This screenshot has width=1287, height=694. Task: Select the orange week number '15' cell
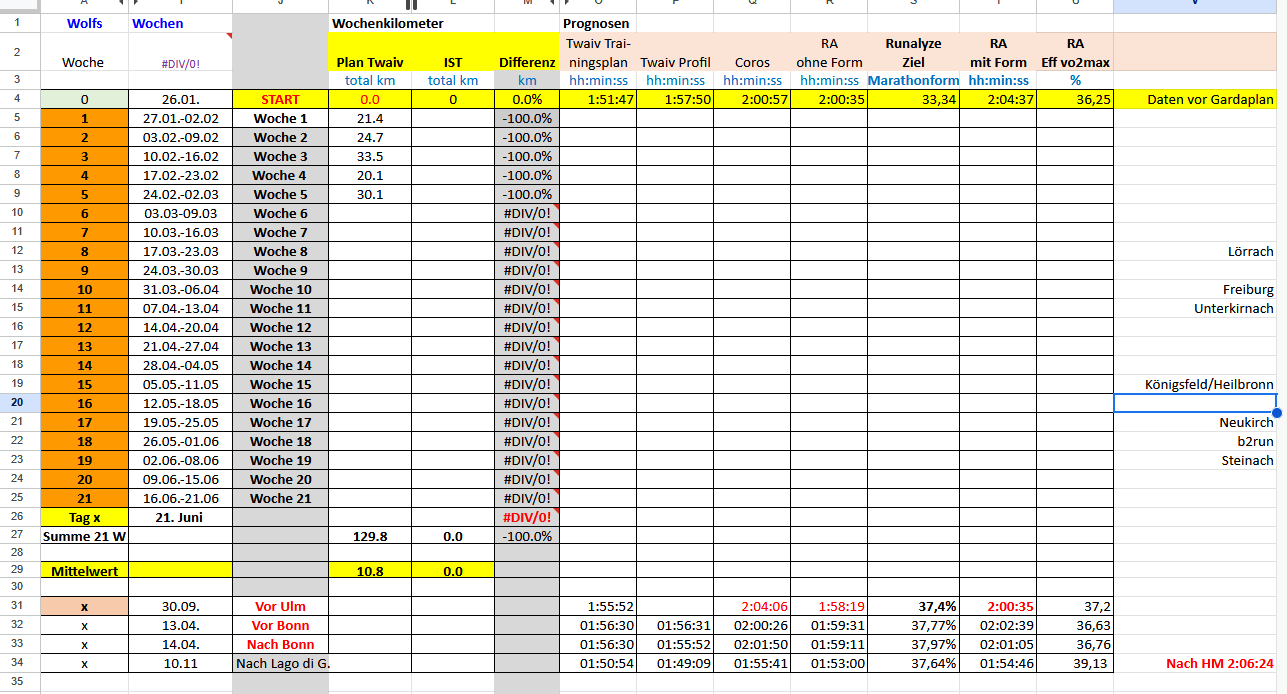click(x=84, y=384)
